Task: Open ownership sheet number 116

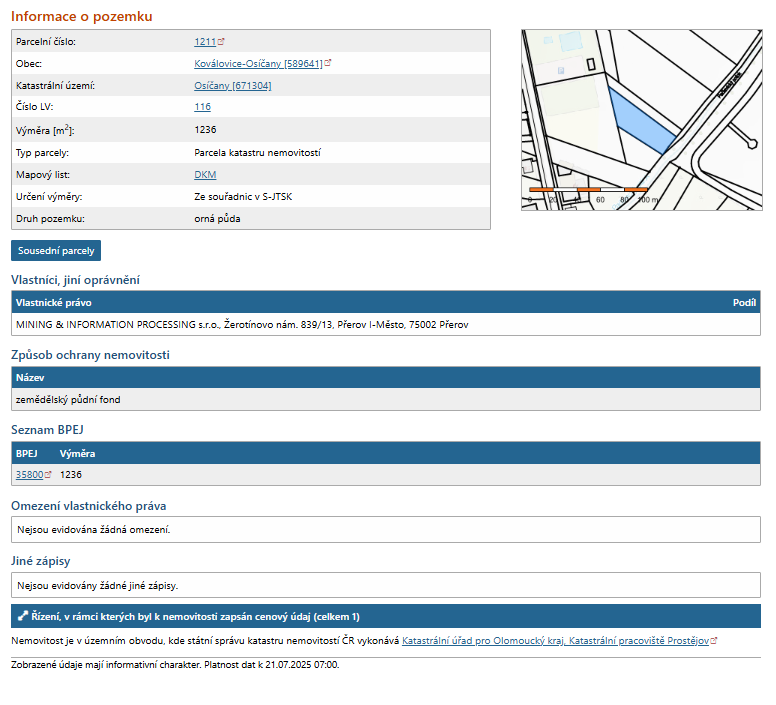Action: click(x=202, y=108)
